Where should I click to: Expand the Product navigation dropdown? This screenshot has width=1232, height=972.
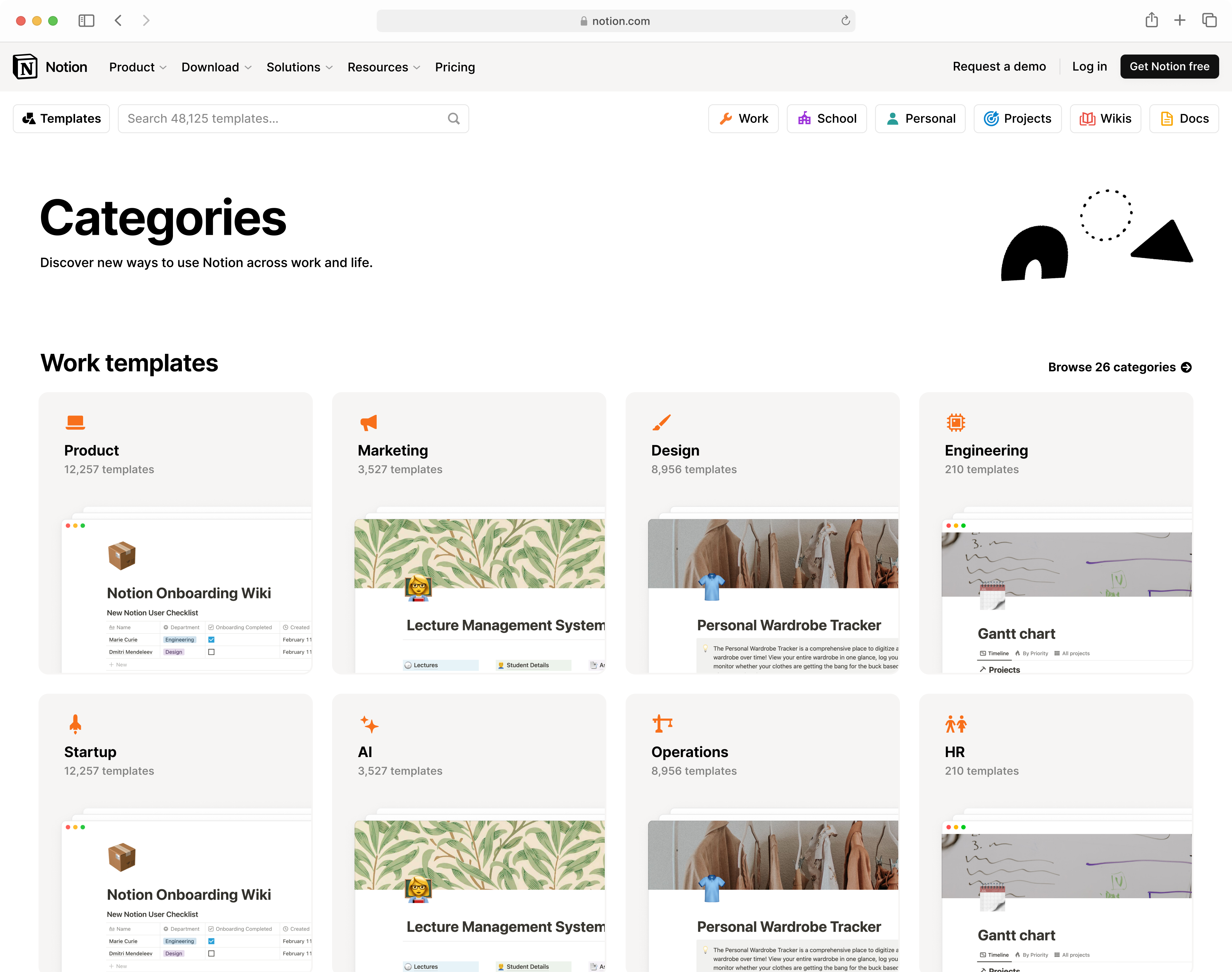pyautogui.click(x=138, y=67)
